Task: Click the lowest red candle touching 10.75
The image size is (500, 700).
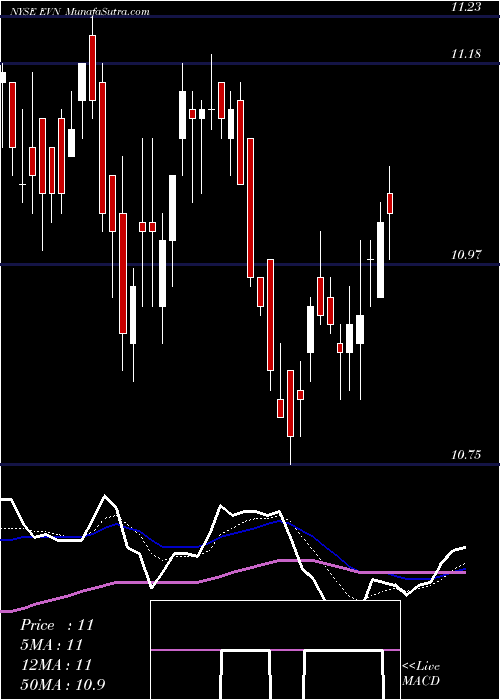Action: [x=290, y=403]
